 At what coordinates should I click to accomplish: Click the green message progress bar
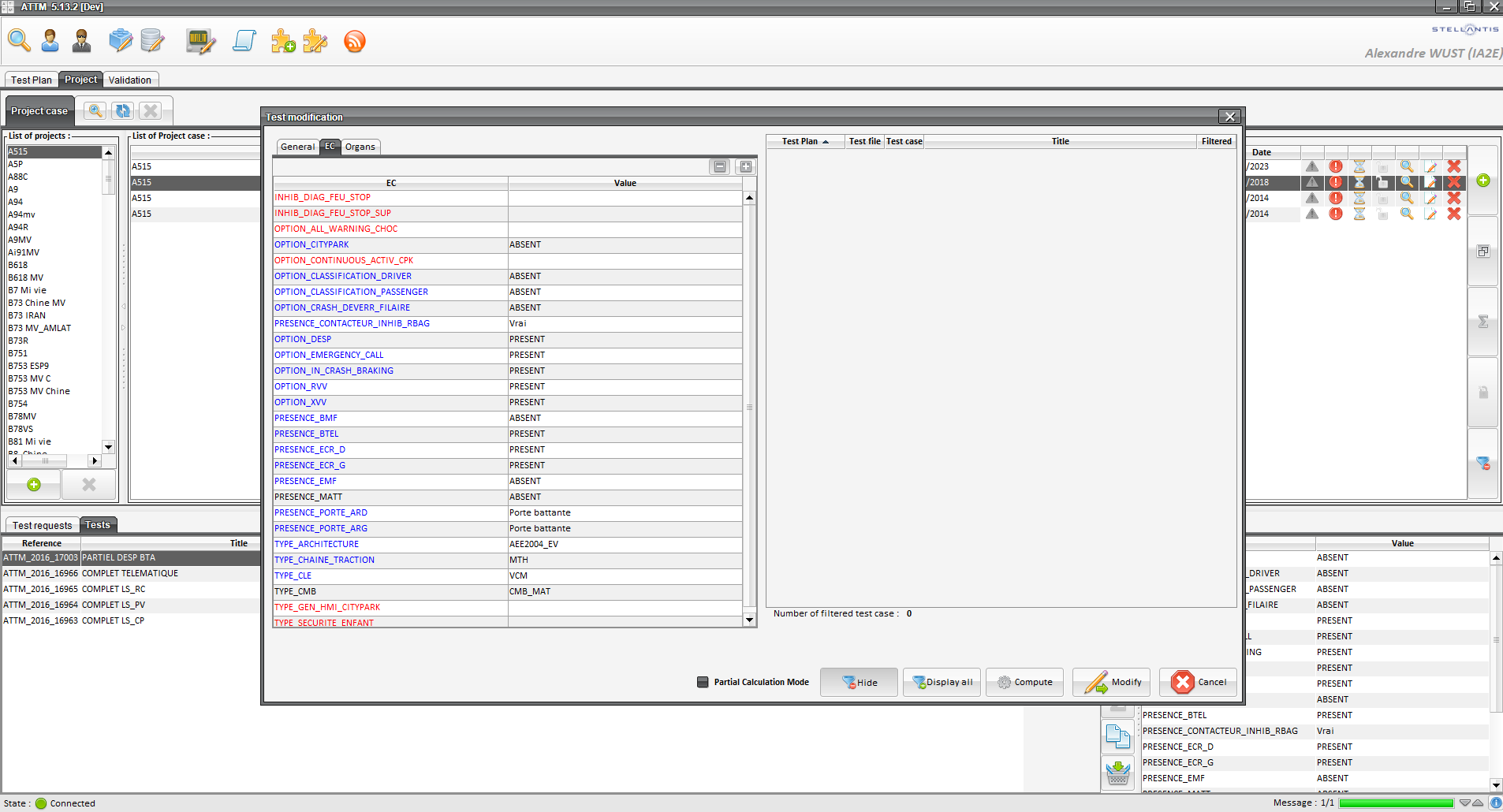[x=1396, y=803]
